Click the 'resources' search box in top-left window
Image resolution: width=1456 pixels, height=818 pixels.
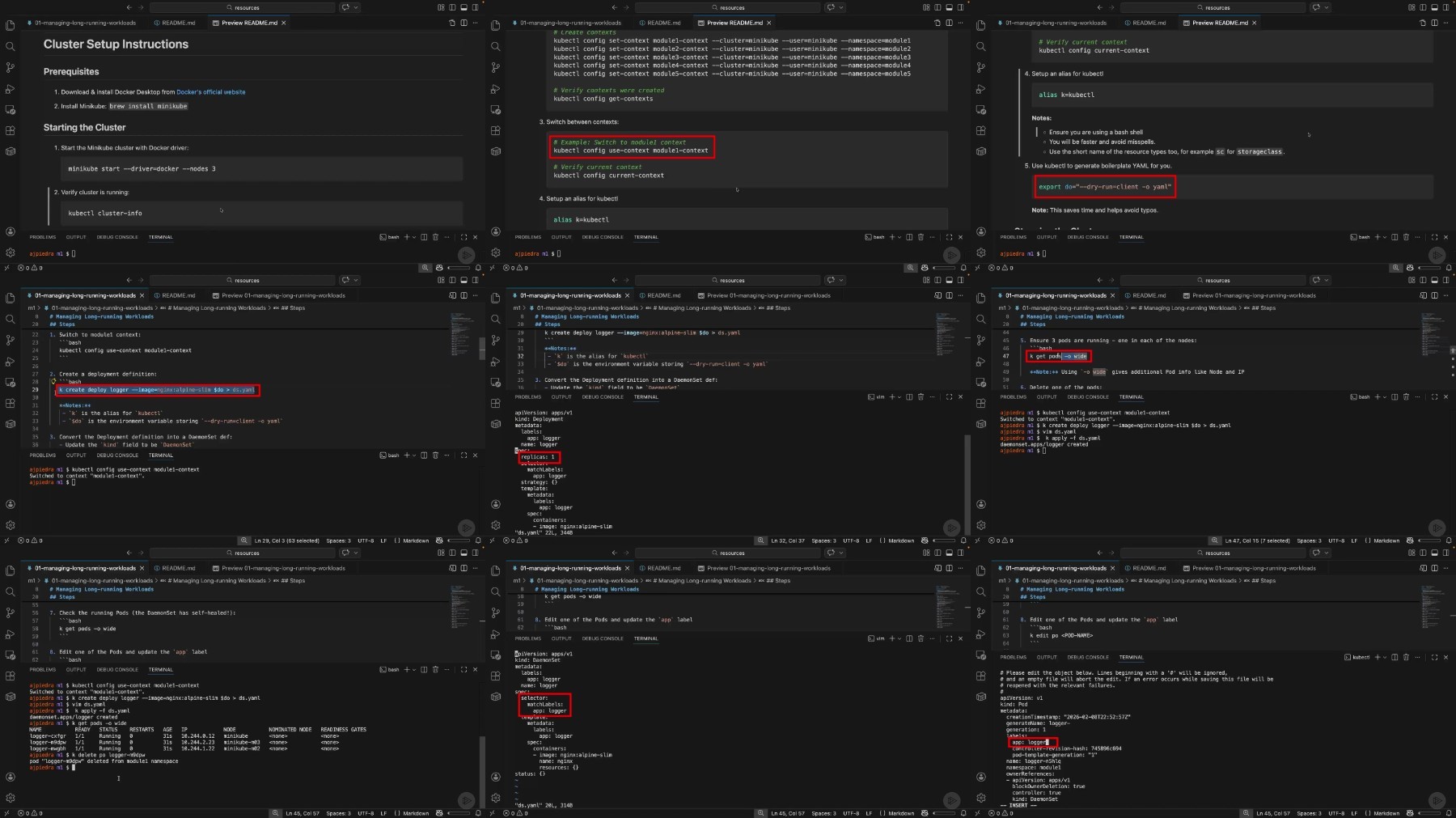pyautogui.click(x=243, y=7)
